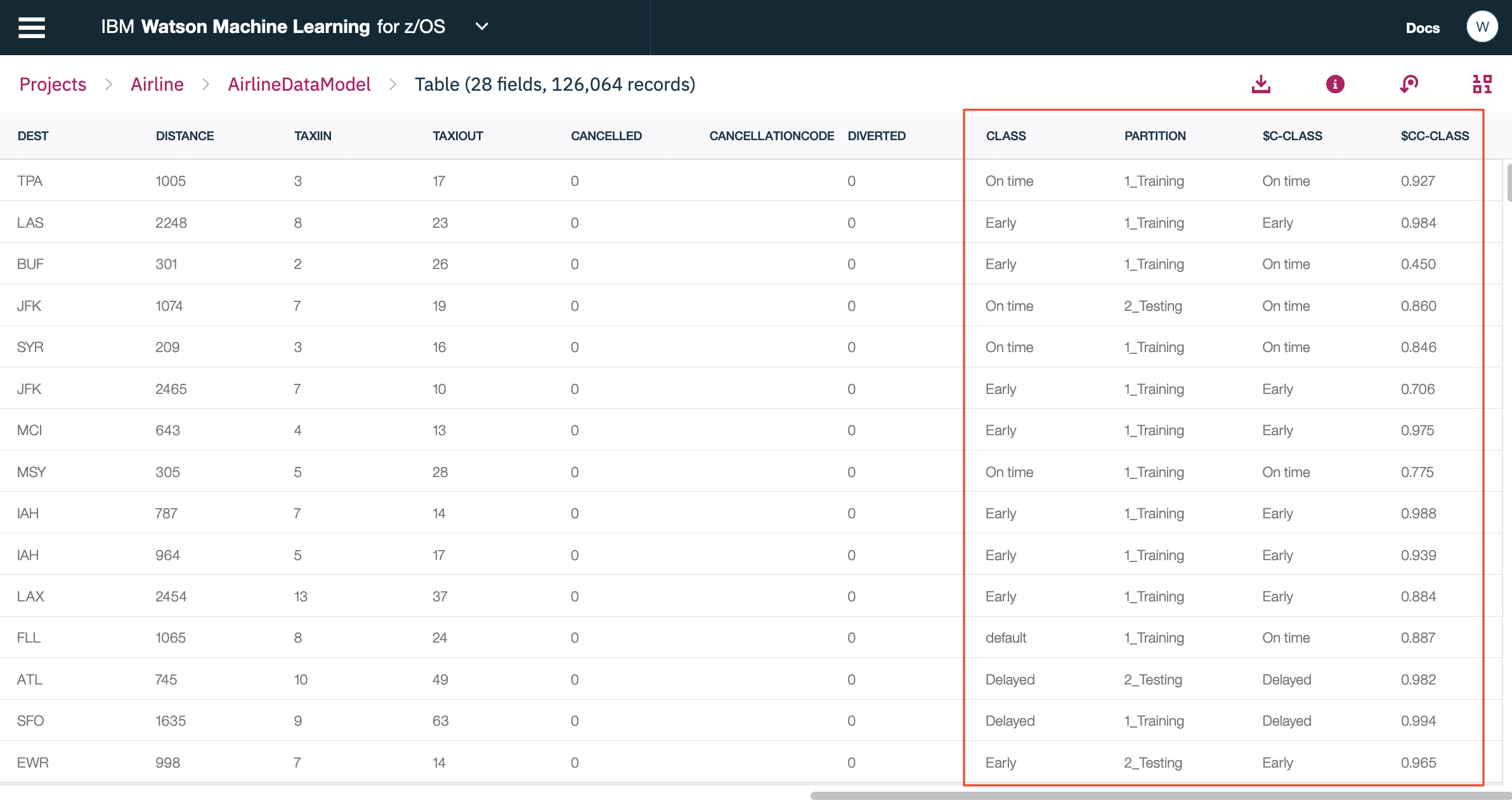Screen dimensions: 1512x812
Task: Go to AirlineDataModel breadcrumb
Action: (299, 84)
